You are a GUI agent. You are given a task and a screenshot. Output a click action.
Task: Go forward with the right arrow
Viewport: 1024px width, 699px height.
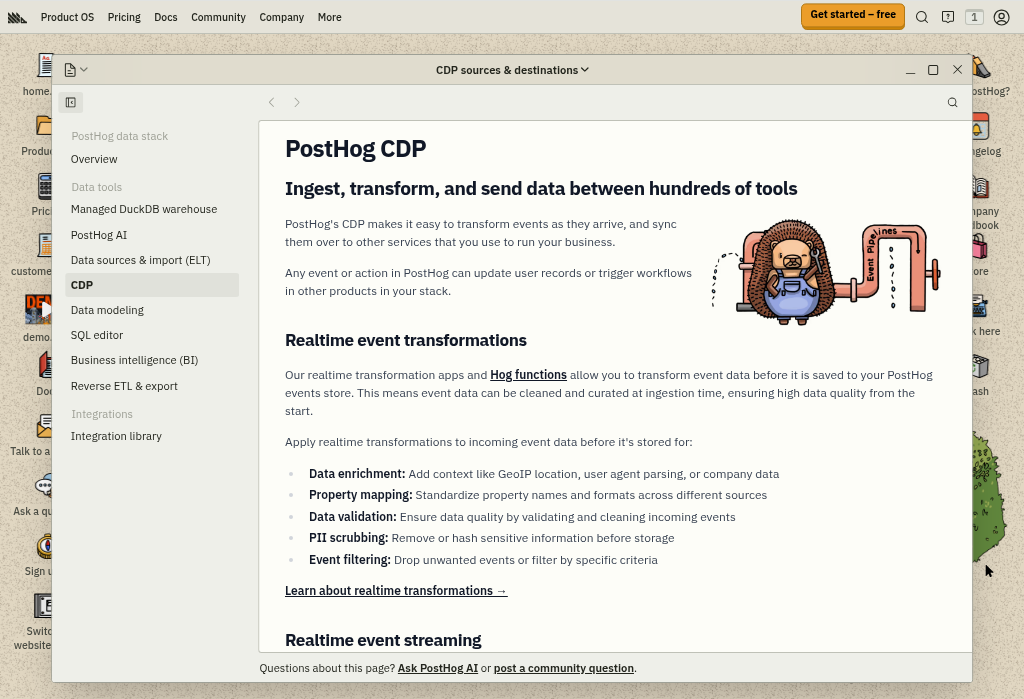(x=297, y=102)
